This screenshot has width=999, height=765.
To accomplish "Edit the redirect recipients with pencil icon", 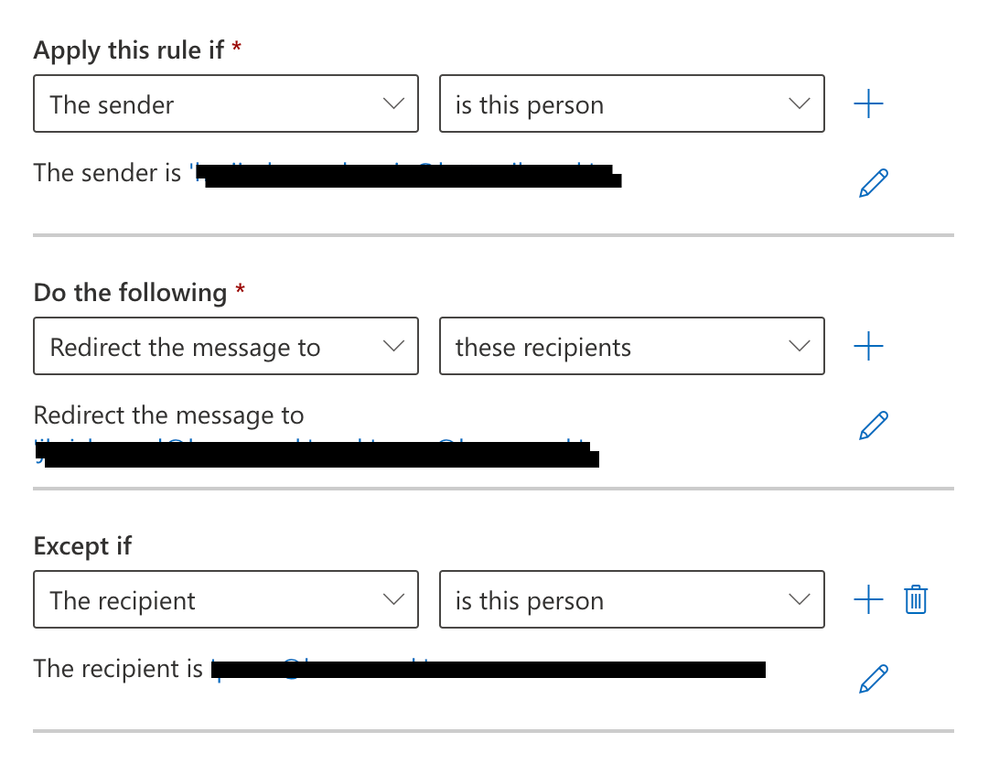I will [873, 425].
